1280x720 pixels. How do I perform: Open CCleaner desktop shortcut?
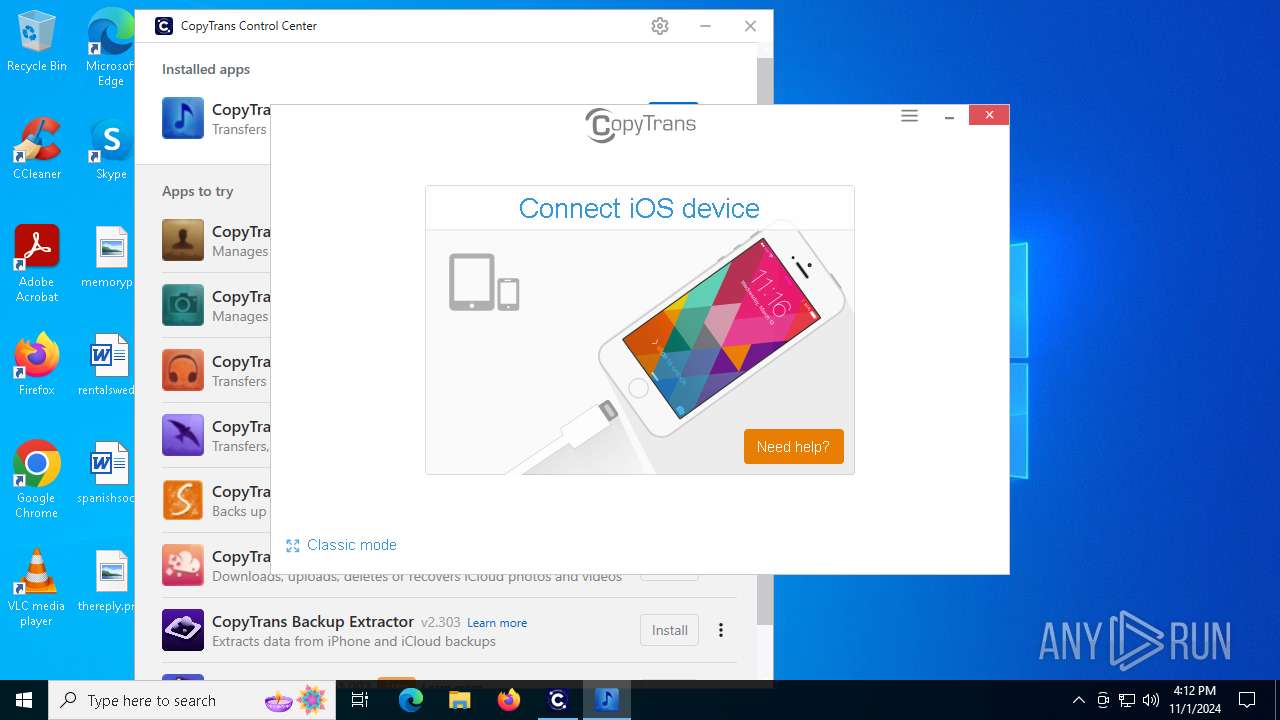point(37,150)
